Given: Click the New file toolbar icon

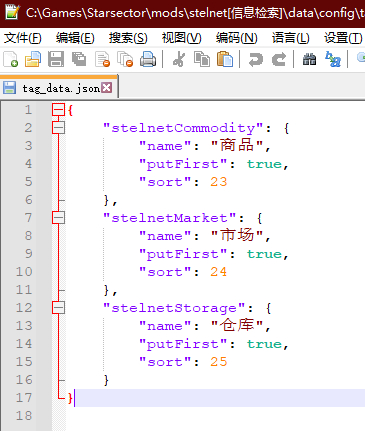Looking at the screenshot, I should coord(10,59).
